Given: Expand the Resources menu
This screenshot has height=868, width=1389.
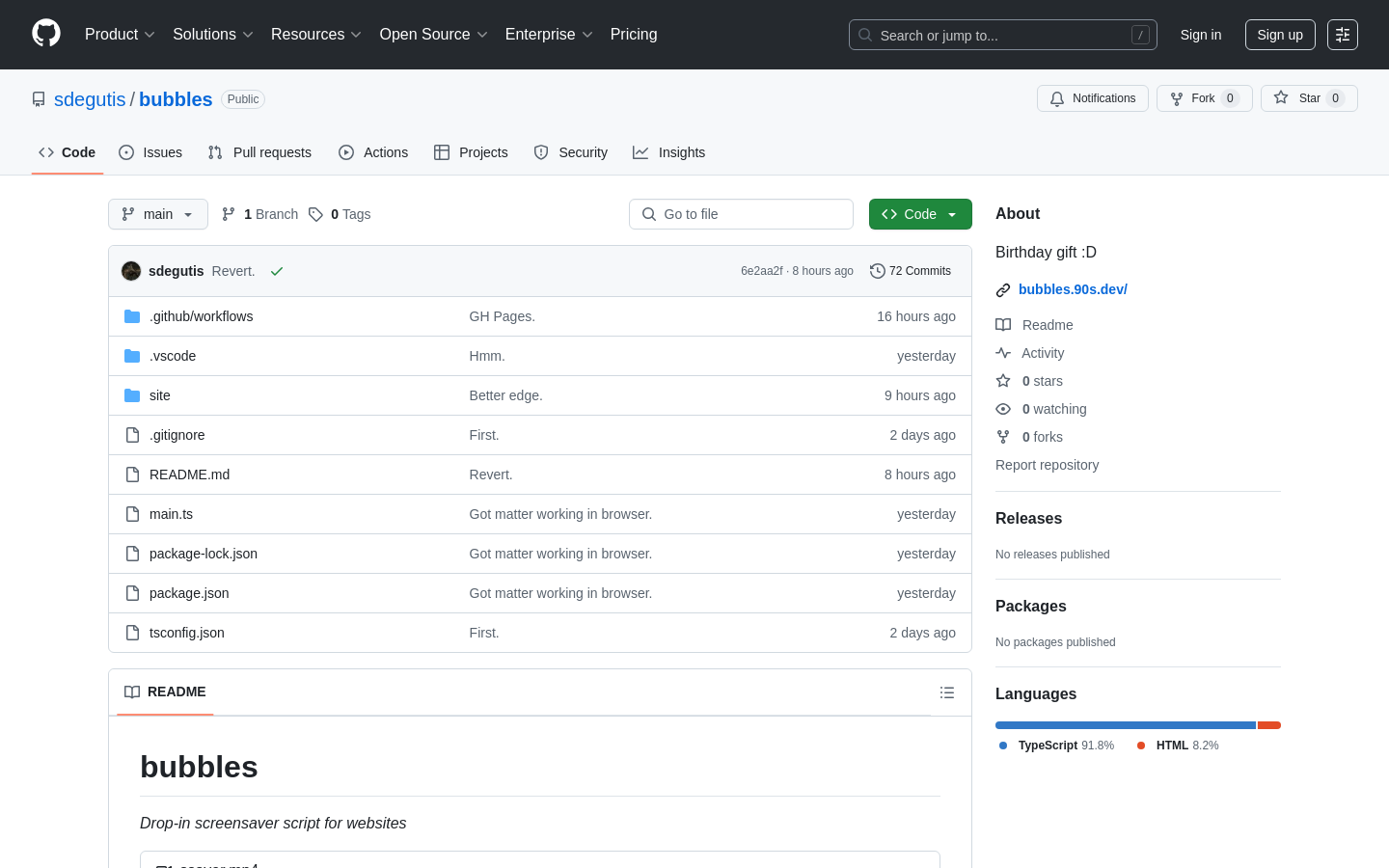Looking at the screenshot, I should (x=315, y=34).
